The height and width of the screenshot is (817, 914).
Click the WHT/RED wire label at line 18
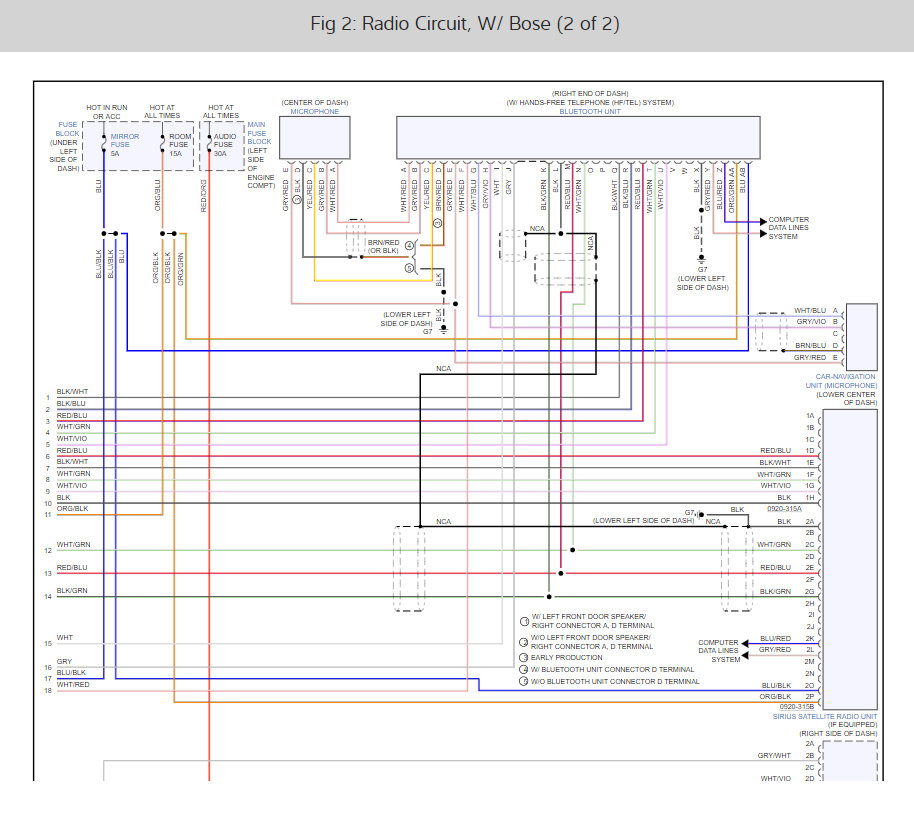tap(72, 684)
